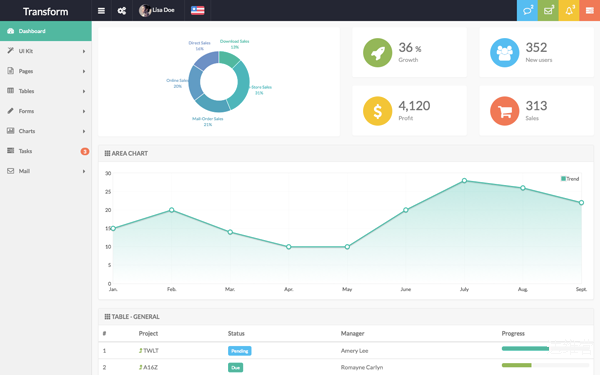Click the Due status badge

tap(235, 368)
